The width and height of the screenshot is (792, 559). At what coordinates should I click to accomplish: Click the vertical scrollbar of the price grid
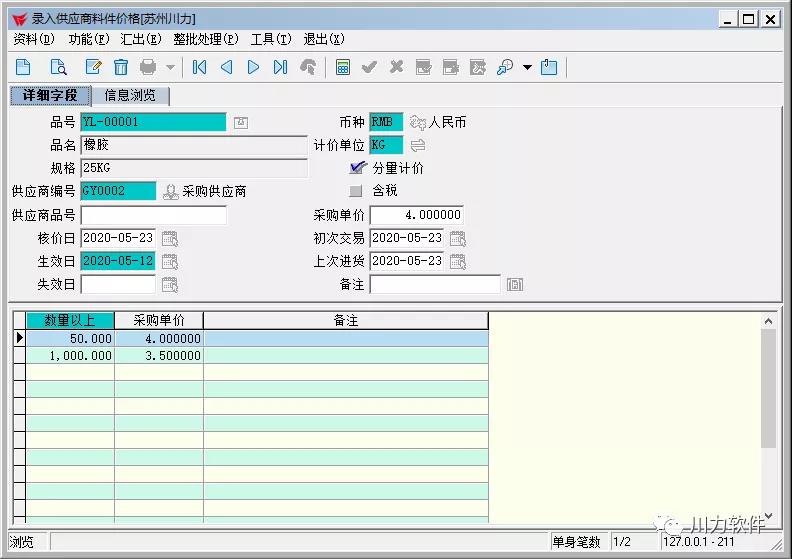768,420
